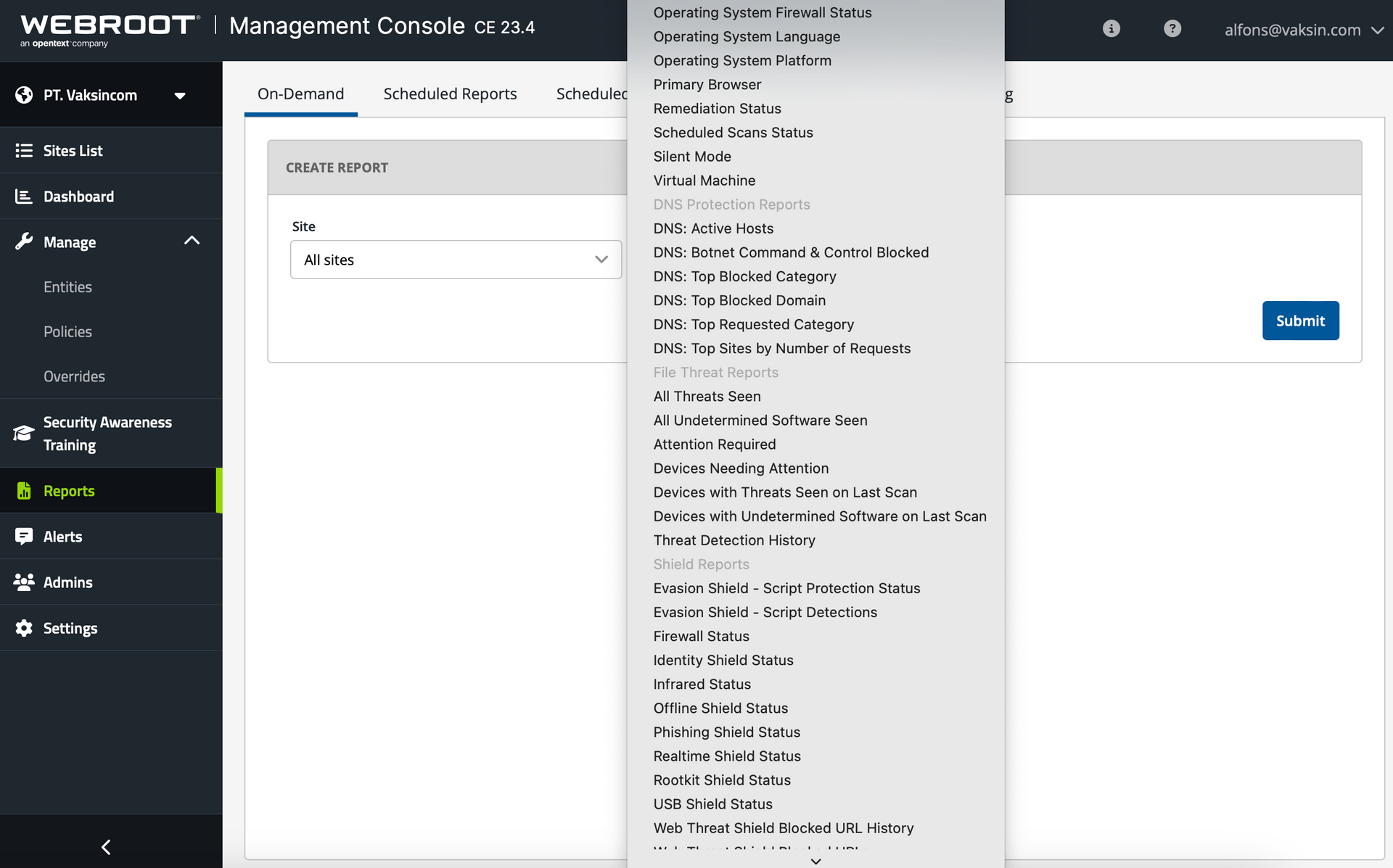
Task: Click the info icon in header
Action: point(1111,28)
